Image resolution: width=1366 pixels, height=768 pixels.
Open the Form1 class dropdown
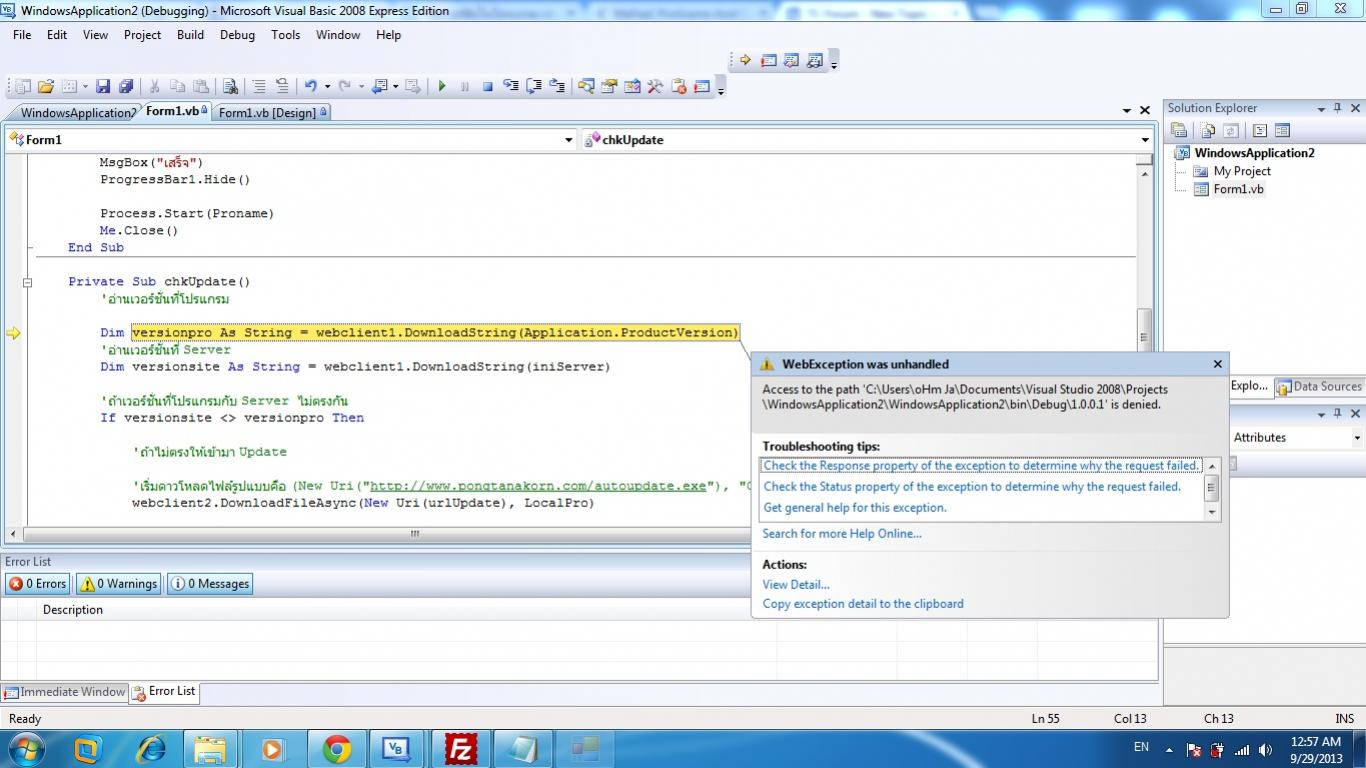[x=569, y=140]
